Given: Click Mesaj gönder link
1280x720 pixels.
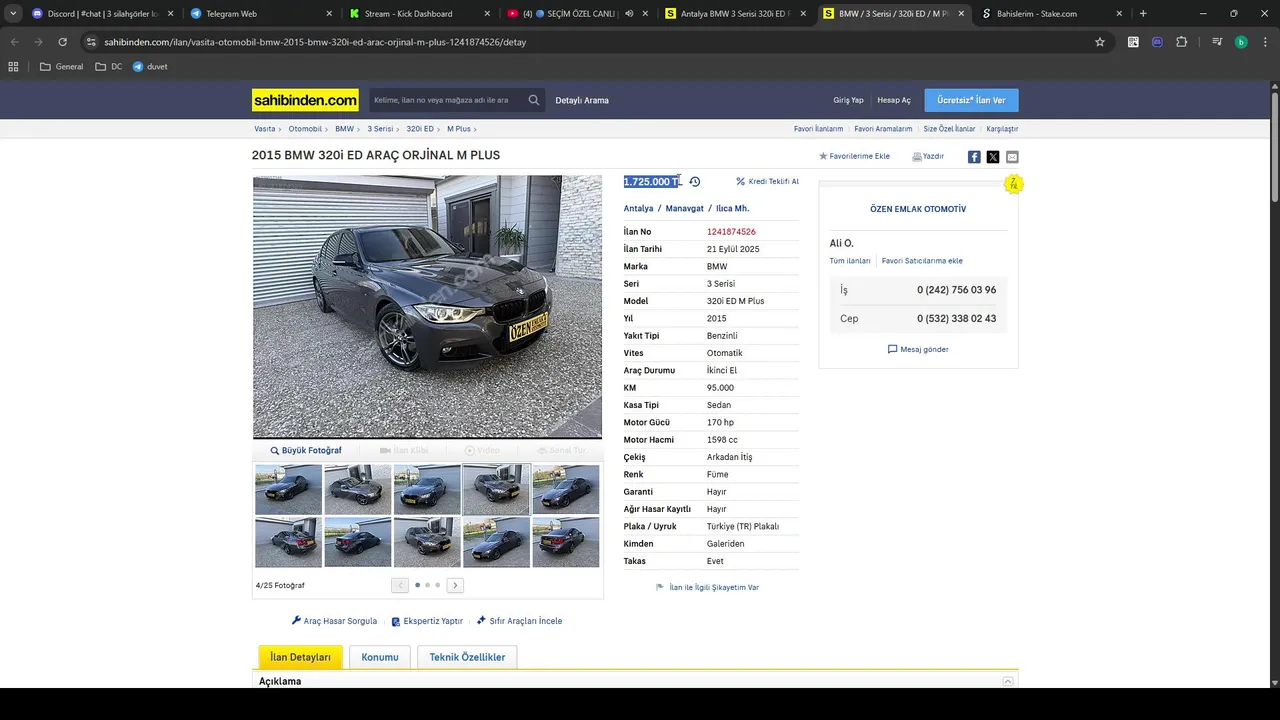Looking at the screenshot, I should (x=918, y=349).
